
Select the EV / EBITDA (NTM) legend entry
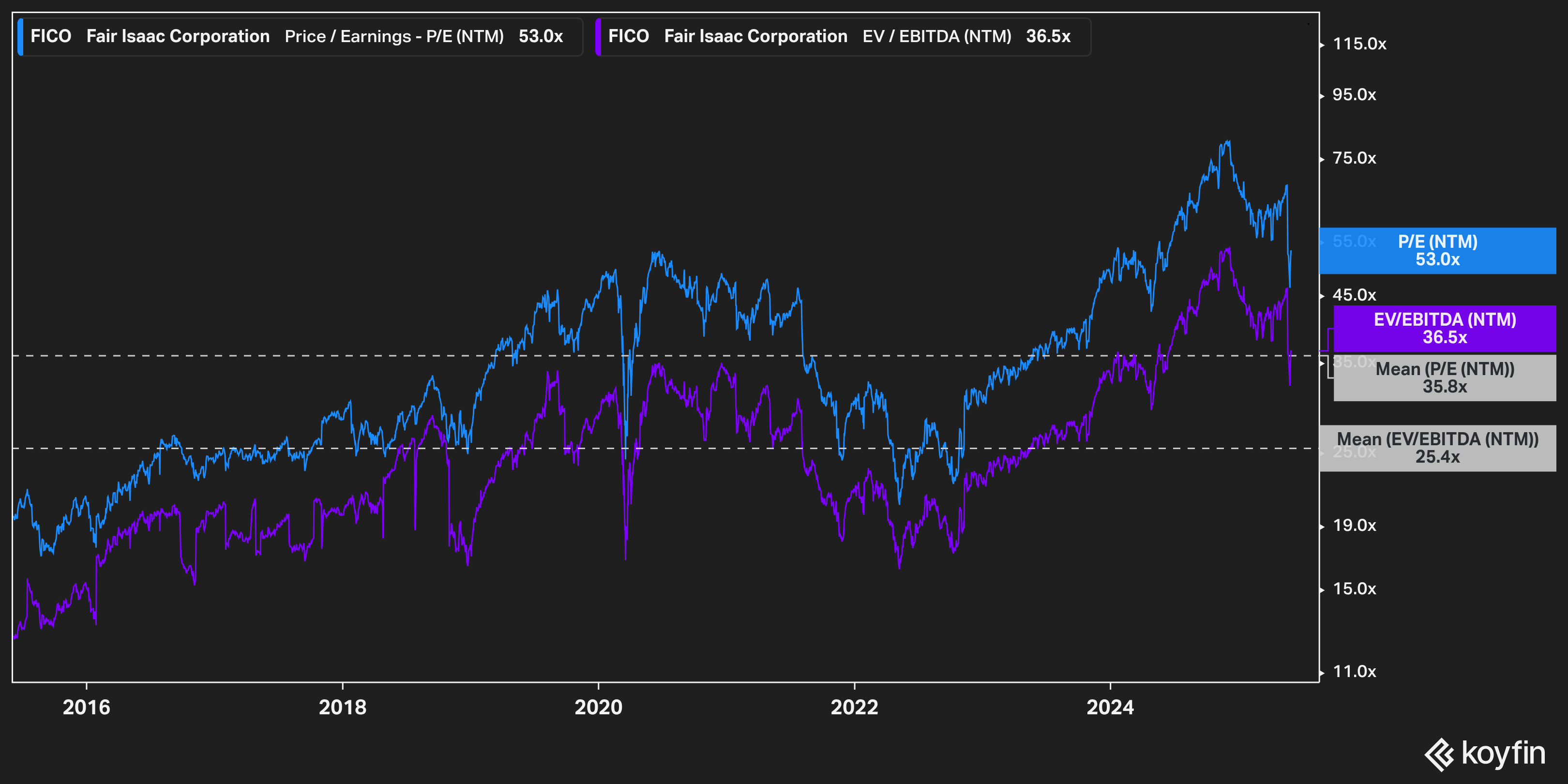(x=936, y=36)
